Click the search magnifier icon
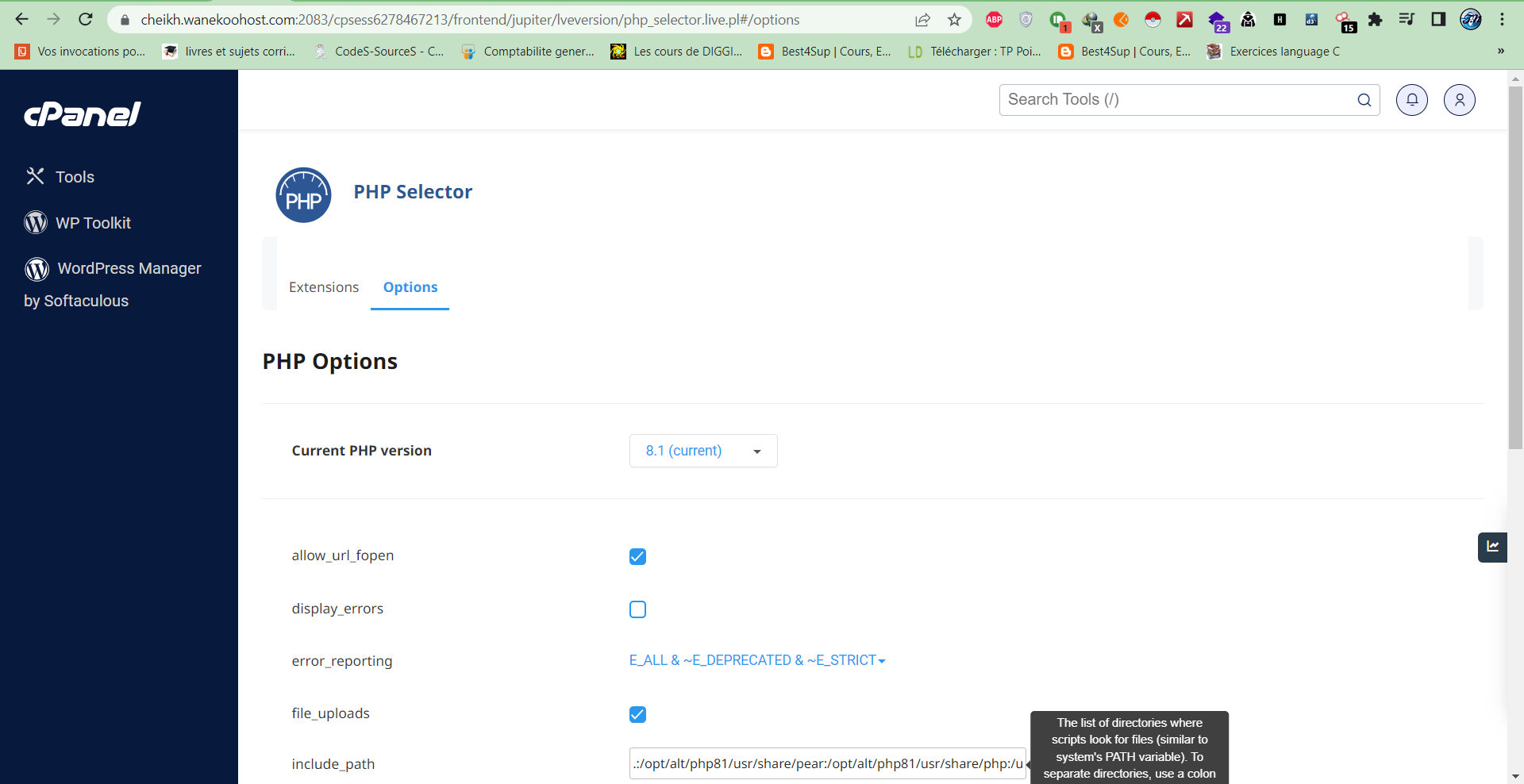This screenshot has height=784, width=1524. (x=1364, y=100)
